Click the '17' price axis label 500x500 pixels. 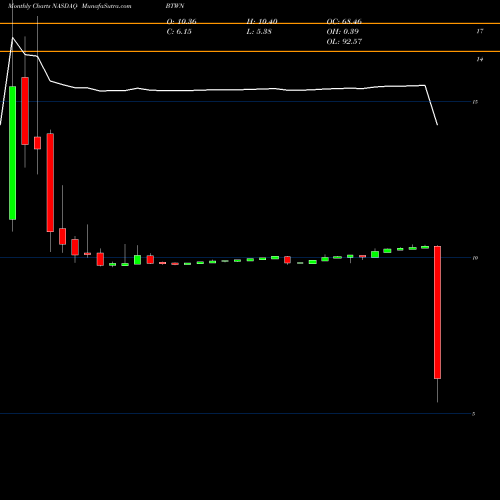pyautogui.click(x=480, y=31)
